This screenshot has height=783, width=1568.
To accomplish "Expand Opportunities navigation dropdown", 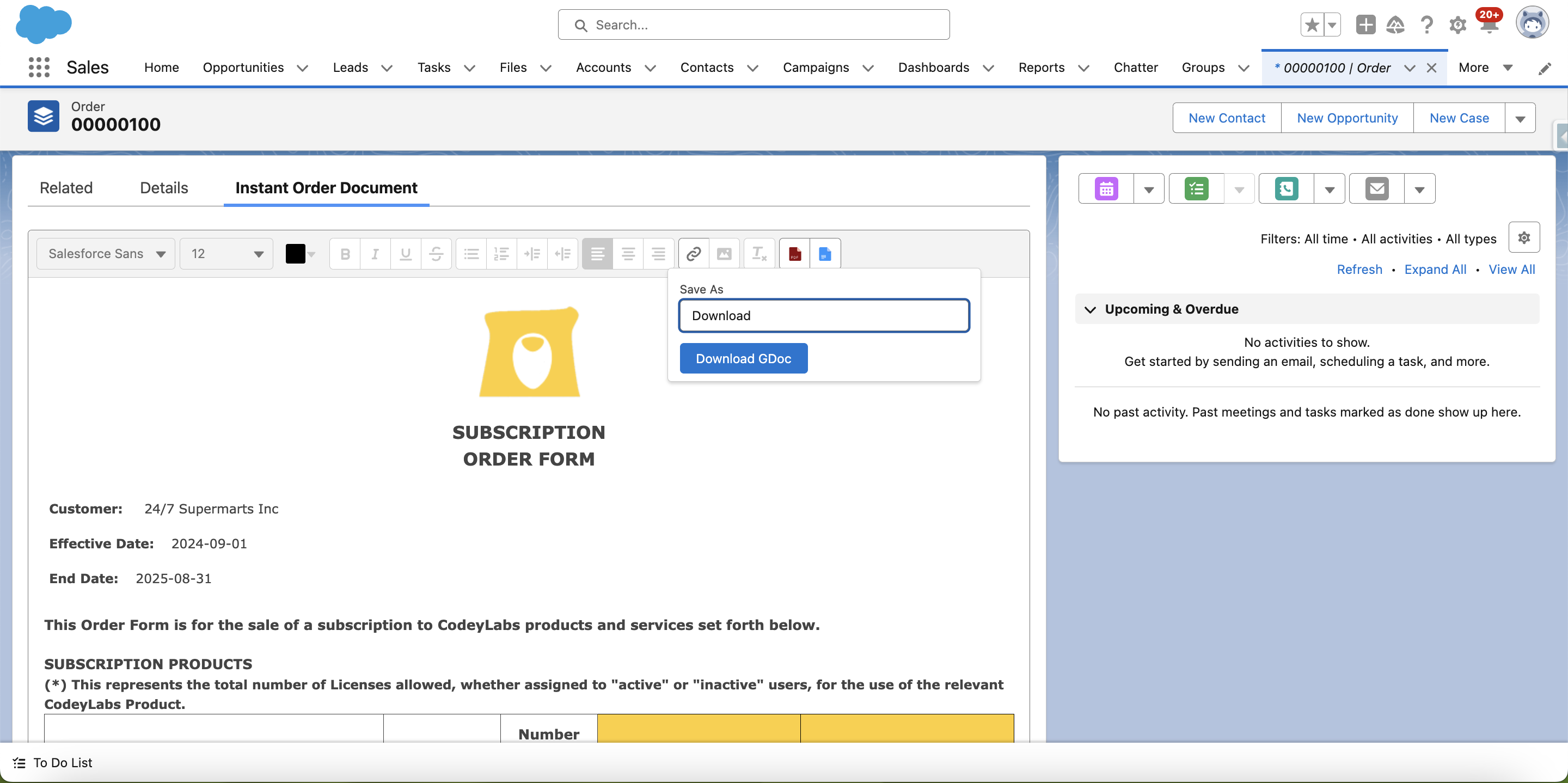I will point(303,68).
